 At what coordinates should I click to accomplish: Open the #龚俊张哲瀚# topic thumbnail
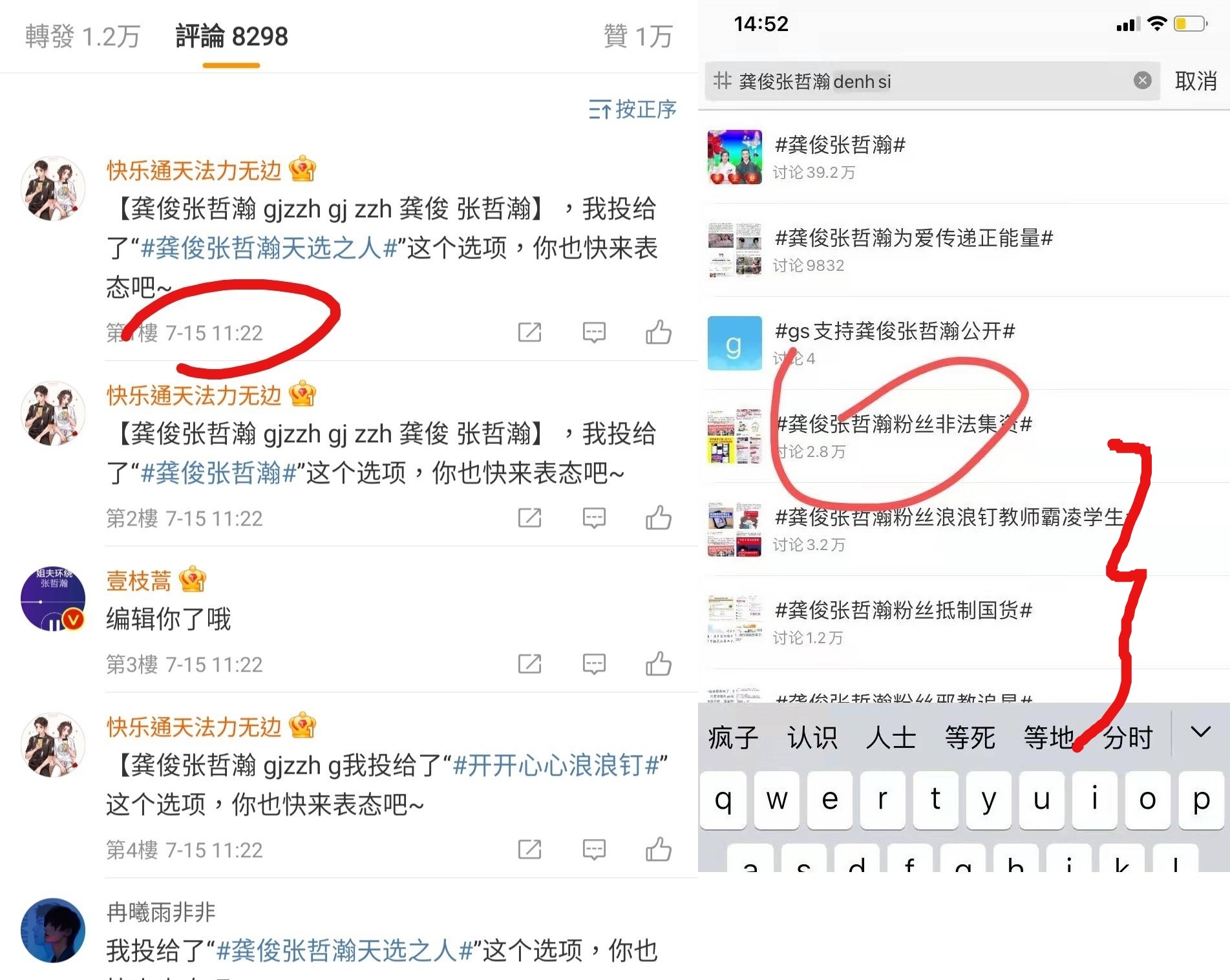(x=734, y=157)
